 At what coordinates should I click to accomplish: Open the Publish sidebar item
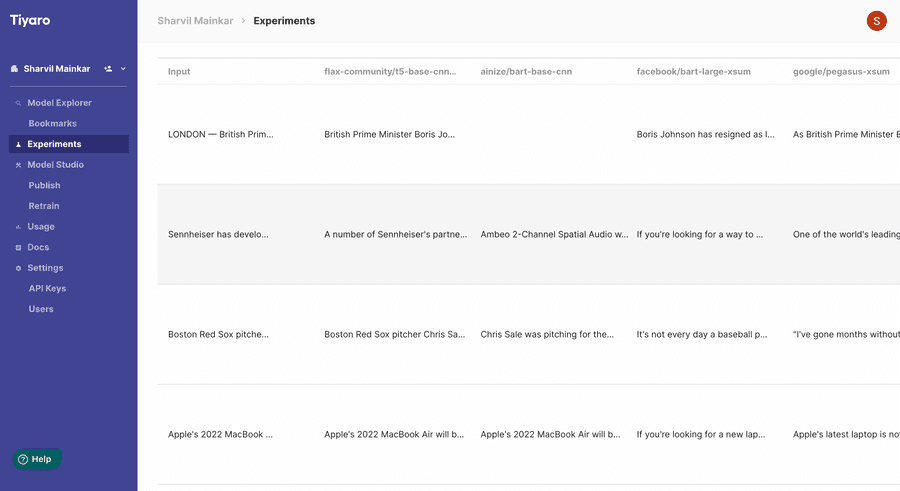click(x=44, y=185)
